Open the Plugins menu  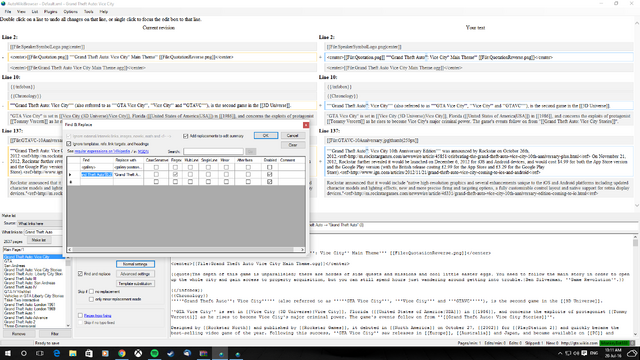(x=51, y=12)
